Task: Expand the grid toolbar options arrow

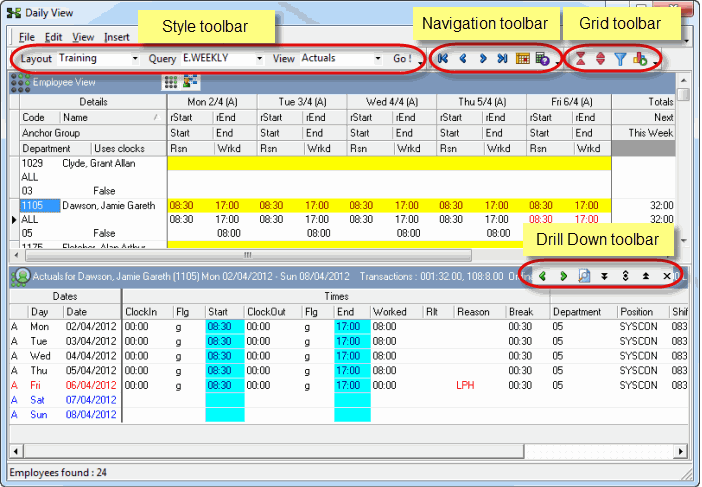Action: (x=655, y=63)
